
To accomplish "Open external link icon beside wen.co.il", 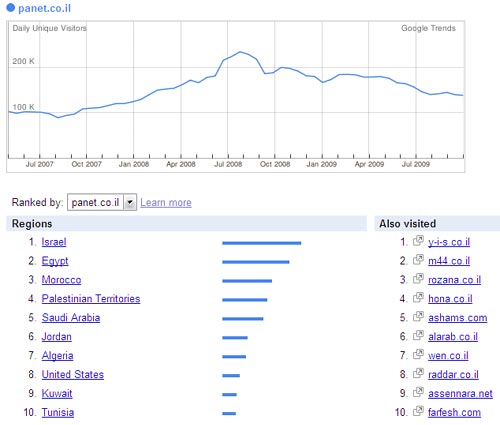I will coord(418,354).
